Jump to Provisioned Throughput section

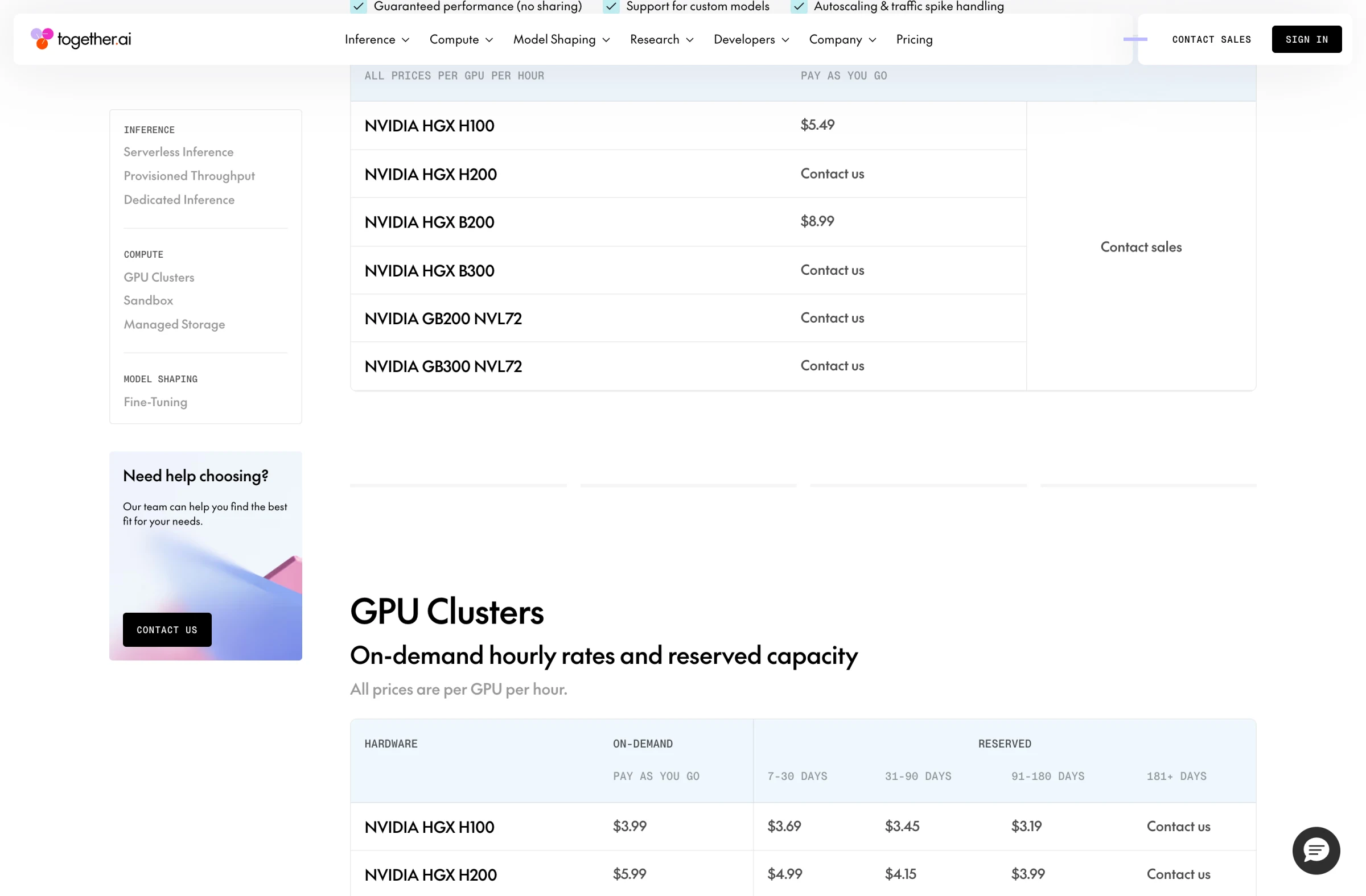click(189, 176)
